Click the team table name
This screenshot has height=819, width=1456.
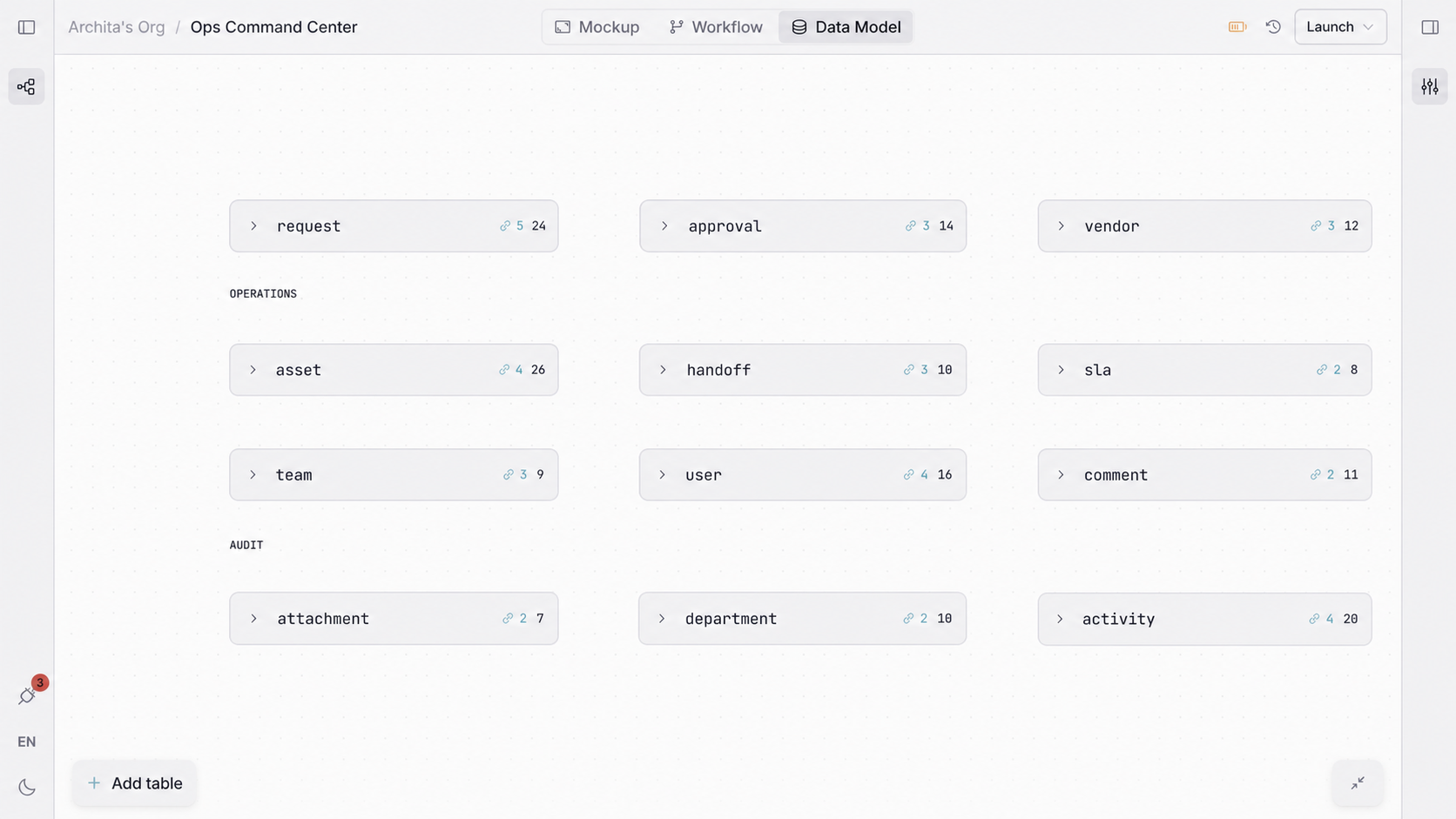tap(293, 475)
